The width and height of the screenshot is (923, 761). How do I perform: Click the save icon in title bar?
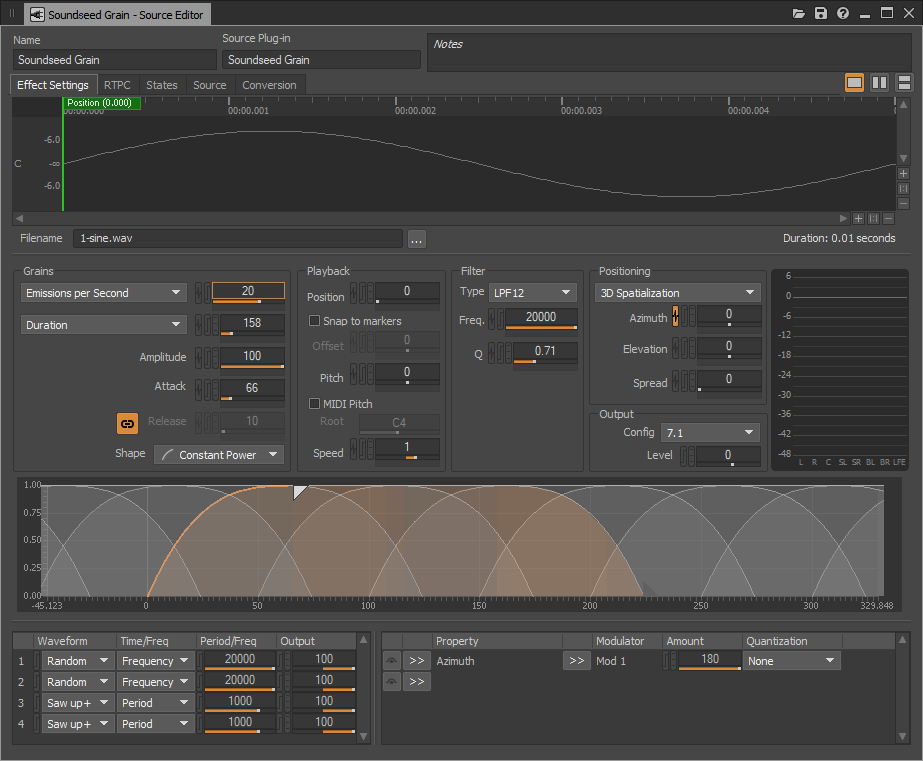click(821, 14)
